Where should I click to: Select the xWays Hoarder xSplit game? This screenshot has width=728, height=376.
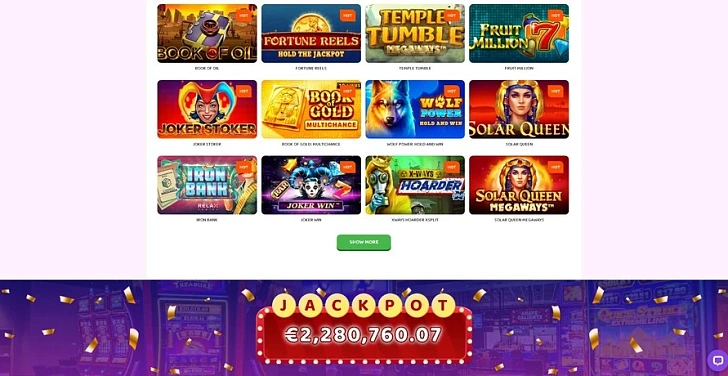coord(415,185)
